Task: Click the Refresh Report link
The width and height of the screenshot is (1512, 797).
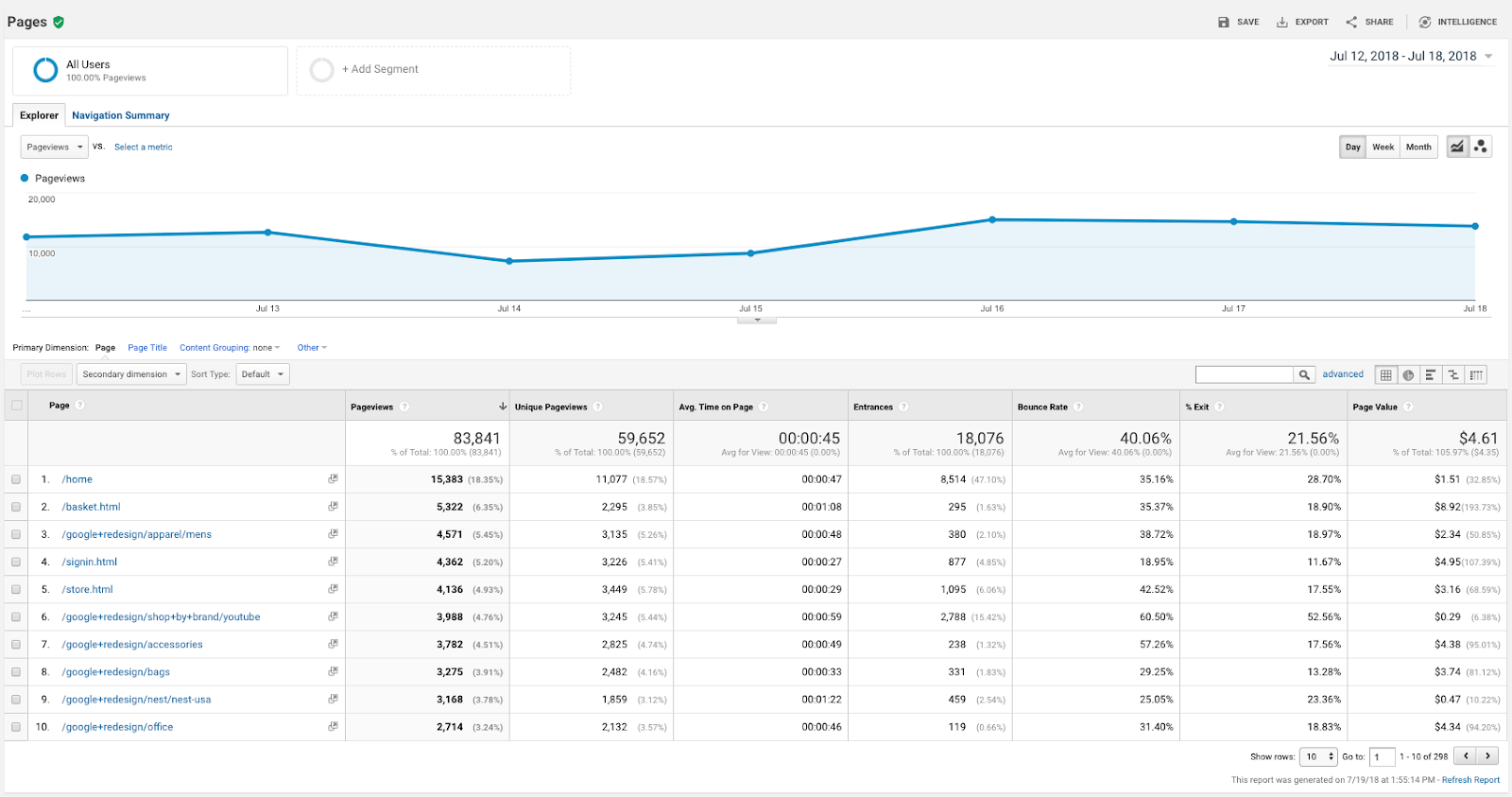Action: pos(1470,780)
